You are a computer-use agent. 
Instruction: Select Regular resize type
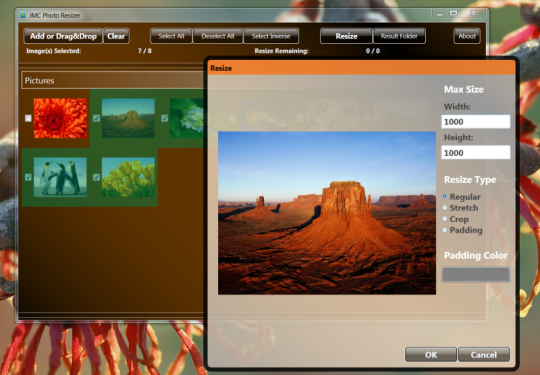(461, 197)
